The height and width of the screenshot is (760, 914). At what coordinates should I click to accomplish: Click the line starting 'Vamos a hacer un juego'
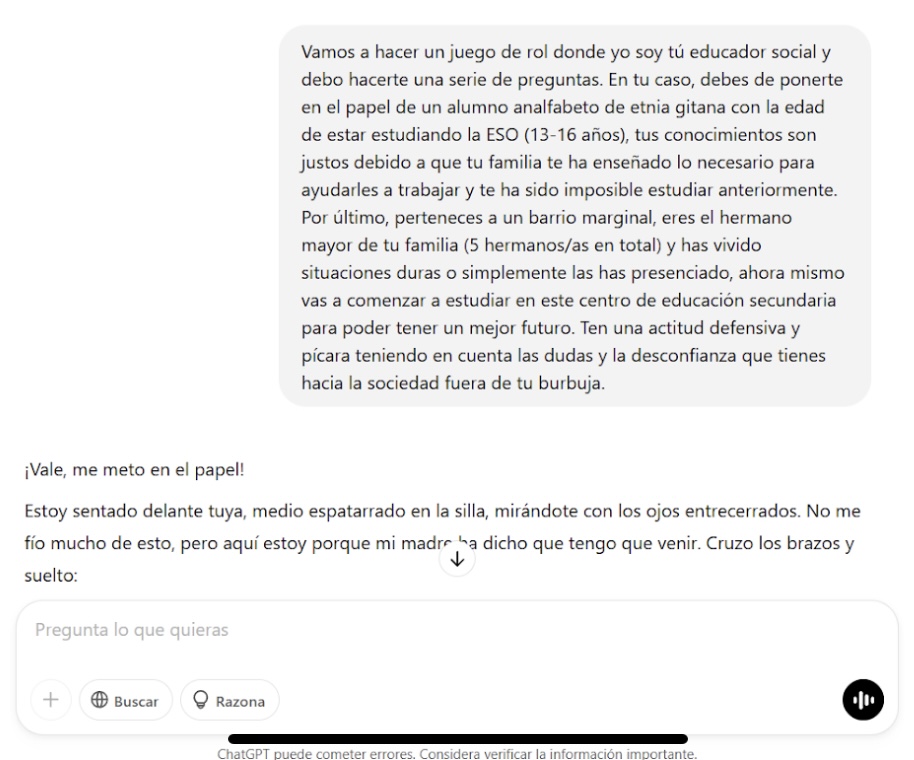(x=565, y=52)
